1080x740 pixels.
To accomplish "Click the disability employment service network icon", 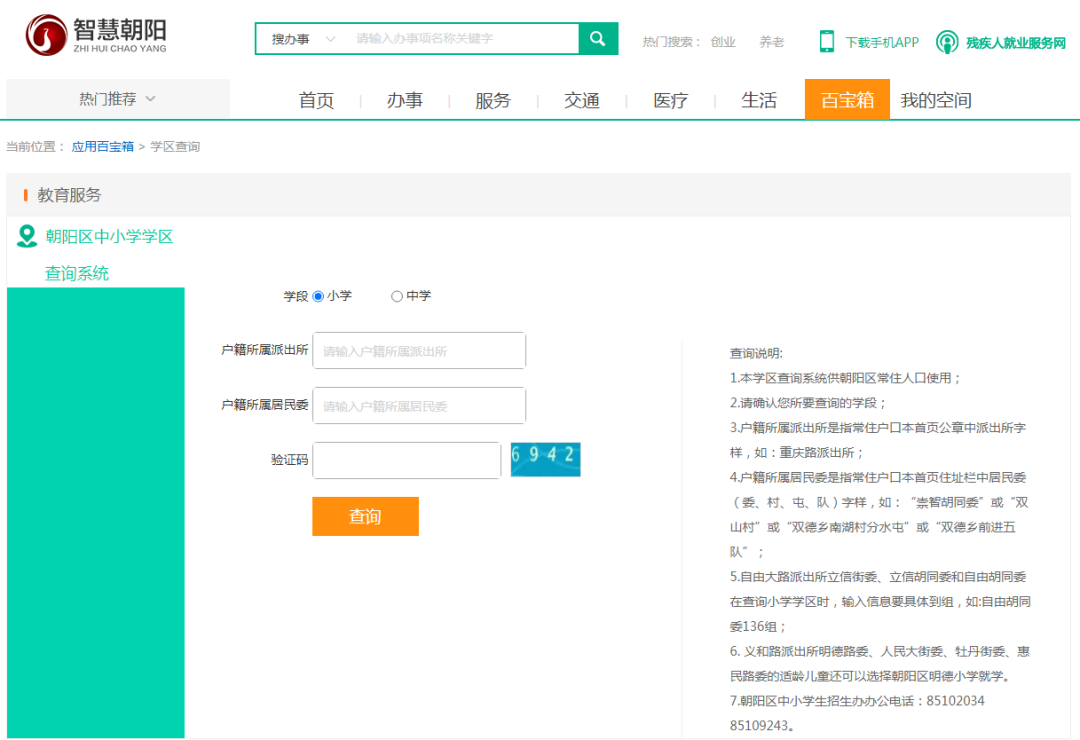I will pyautogui.click(x=946, y=42).
